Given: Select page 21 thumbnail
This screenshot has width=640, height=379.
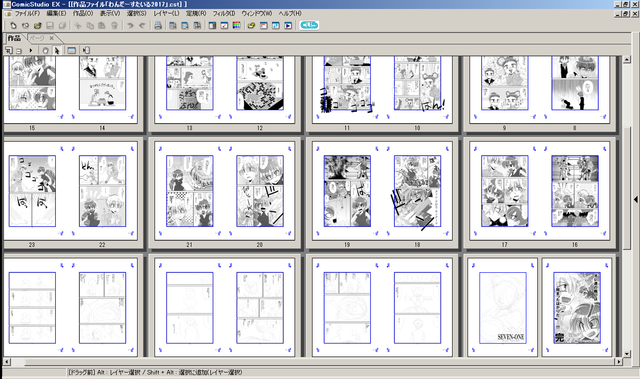Looking at the screenshot, I should 189,191.
